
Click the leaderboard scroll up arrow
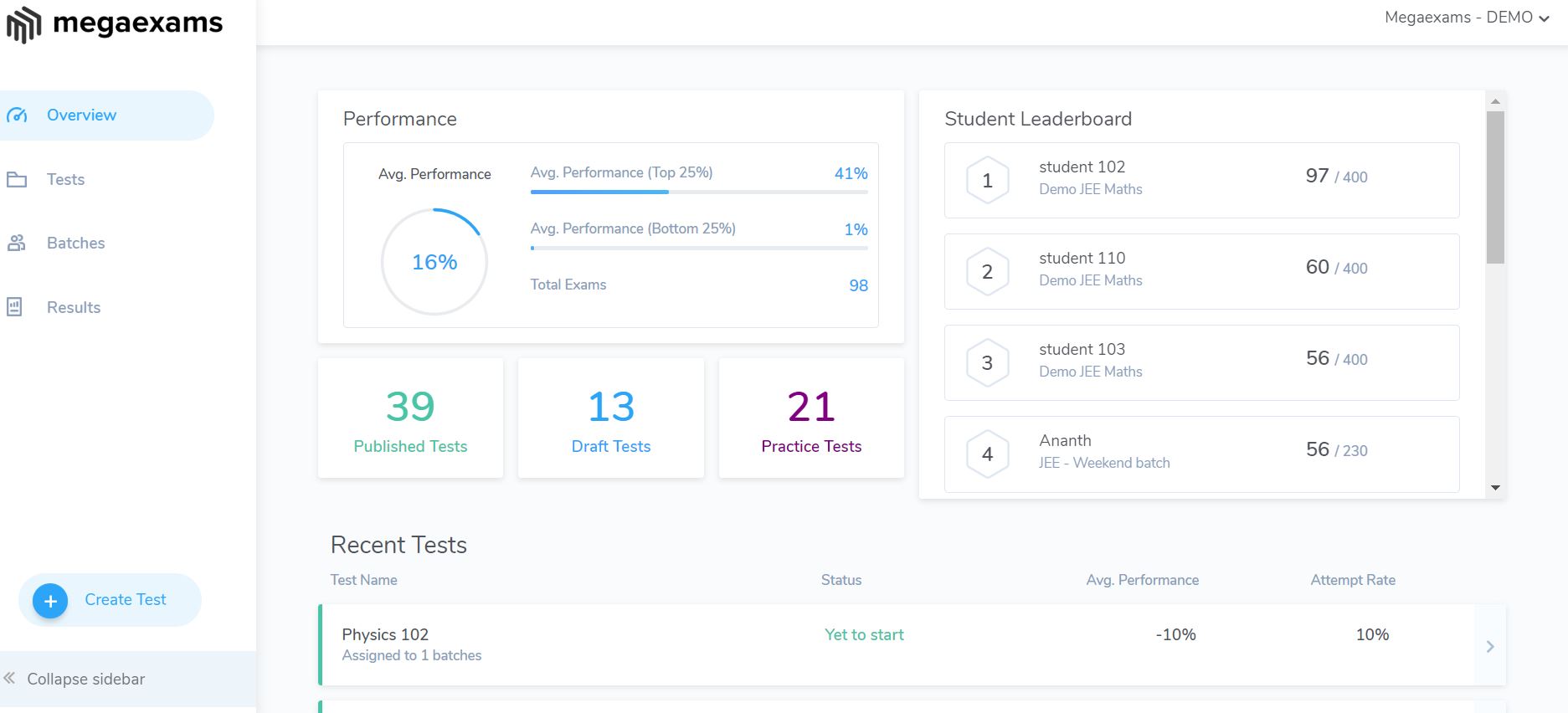point(1495,101)
